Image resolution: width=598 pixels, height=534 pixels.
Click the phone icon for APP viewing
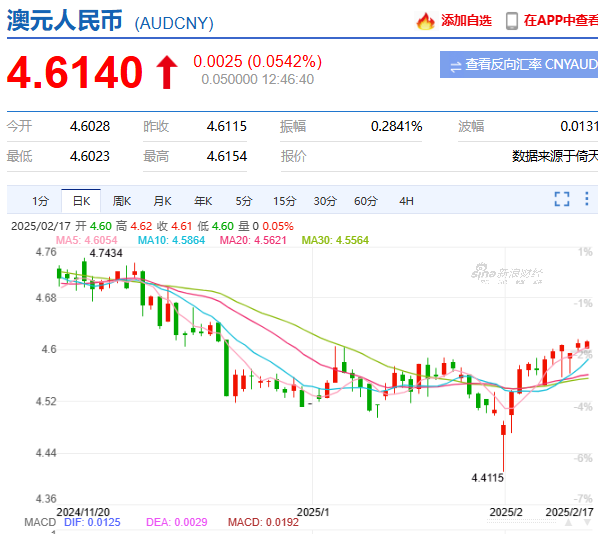point(512,21)
